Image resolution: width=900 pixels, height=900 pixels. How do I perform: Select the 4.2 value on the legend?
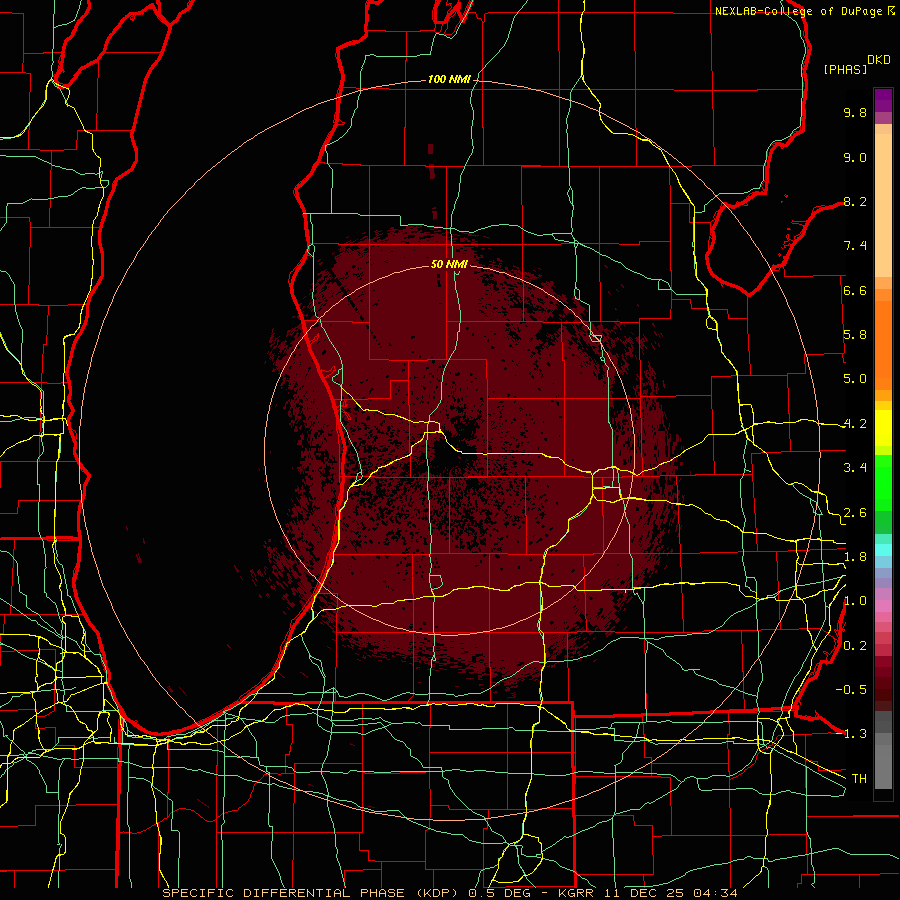(x=855, y=424)
